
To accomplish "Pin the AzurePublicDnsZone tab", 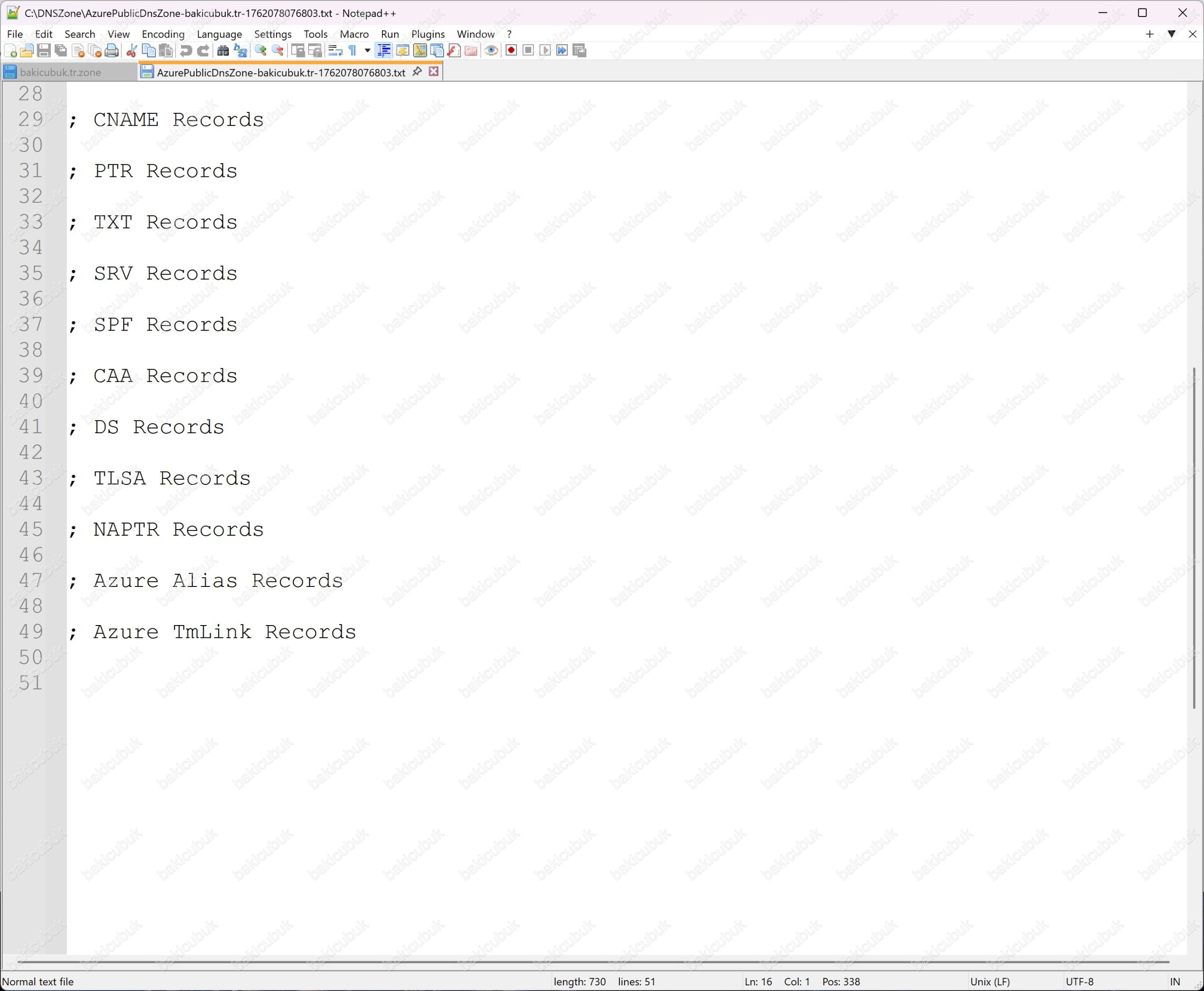I will [x=417, y=71].
